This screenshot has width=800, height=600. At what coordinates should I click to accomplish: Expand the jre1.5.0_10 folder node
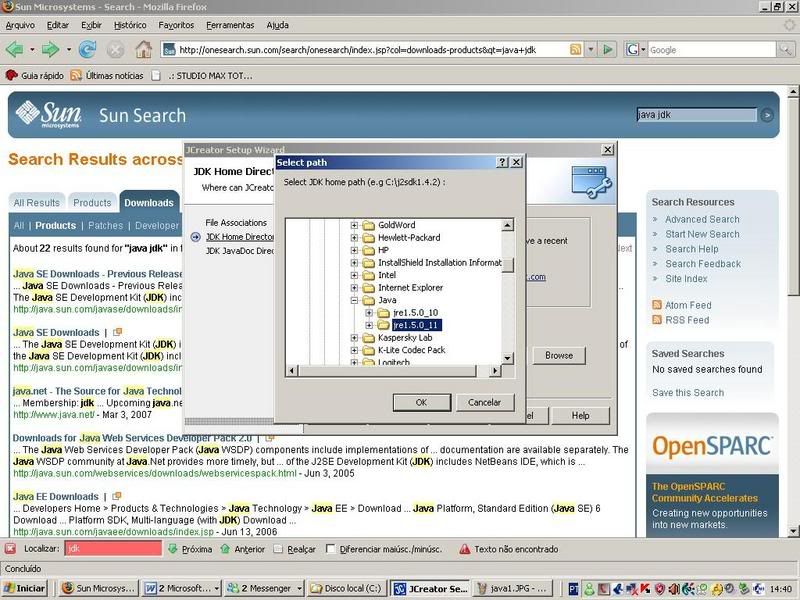(x=369, y=313)
